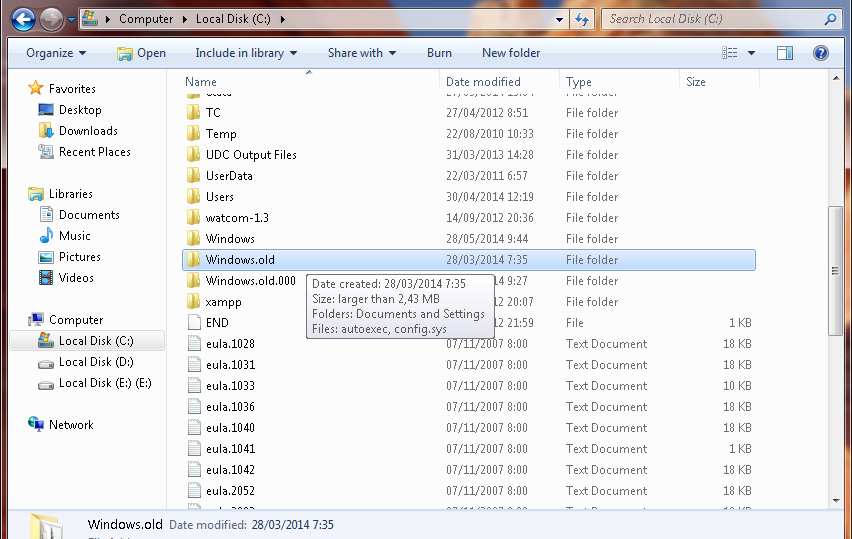Image resolution: width=852 pixels, height=539 pixels.
Task: Select the eula.1041 text document
Action: click(x=230, y=449)
